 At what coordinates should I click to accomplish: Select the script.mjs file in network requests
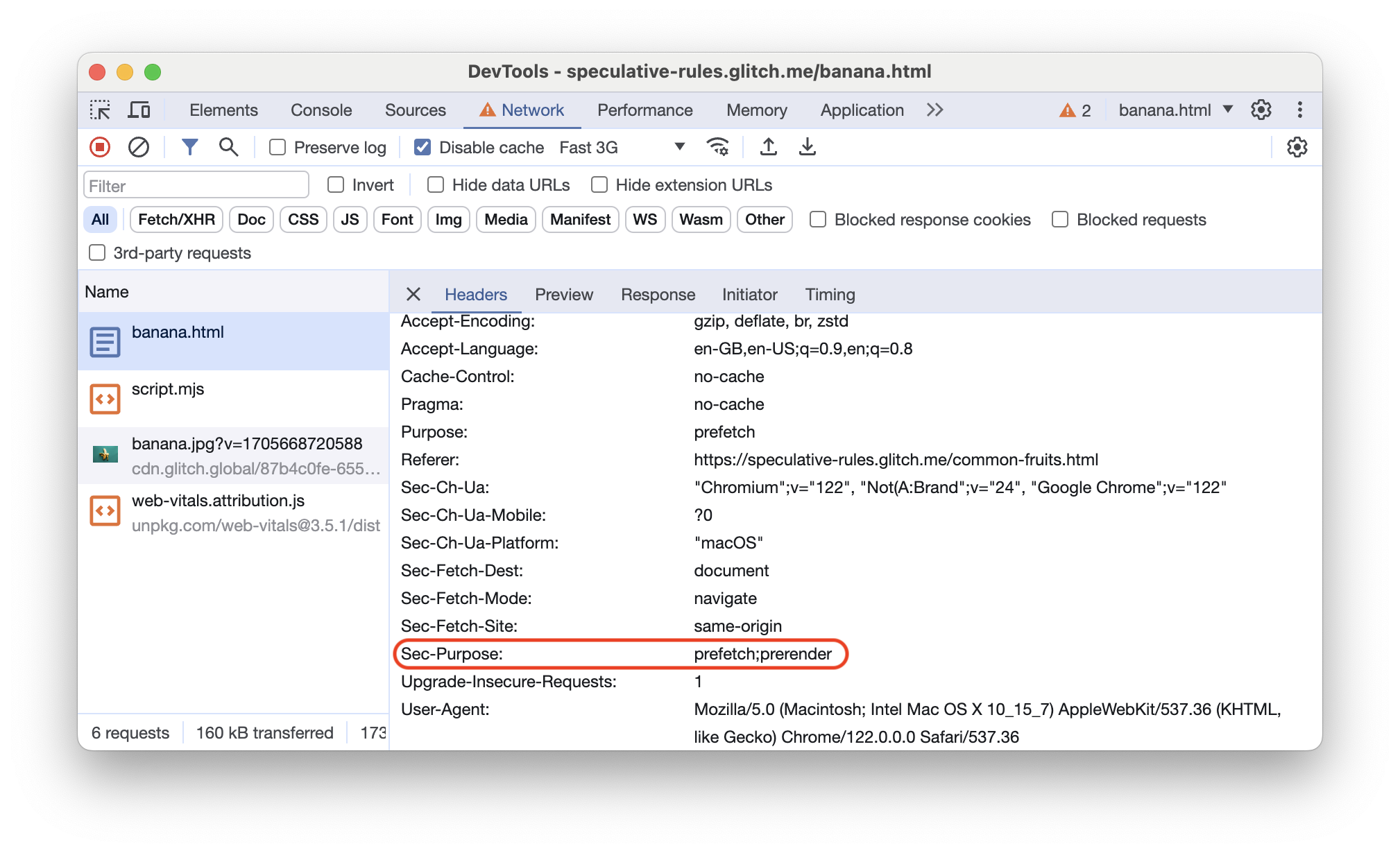(x=168, y=388)
